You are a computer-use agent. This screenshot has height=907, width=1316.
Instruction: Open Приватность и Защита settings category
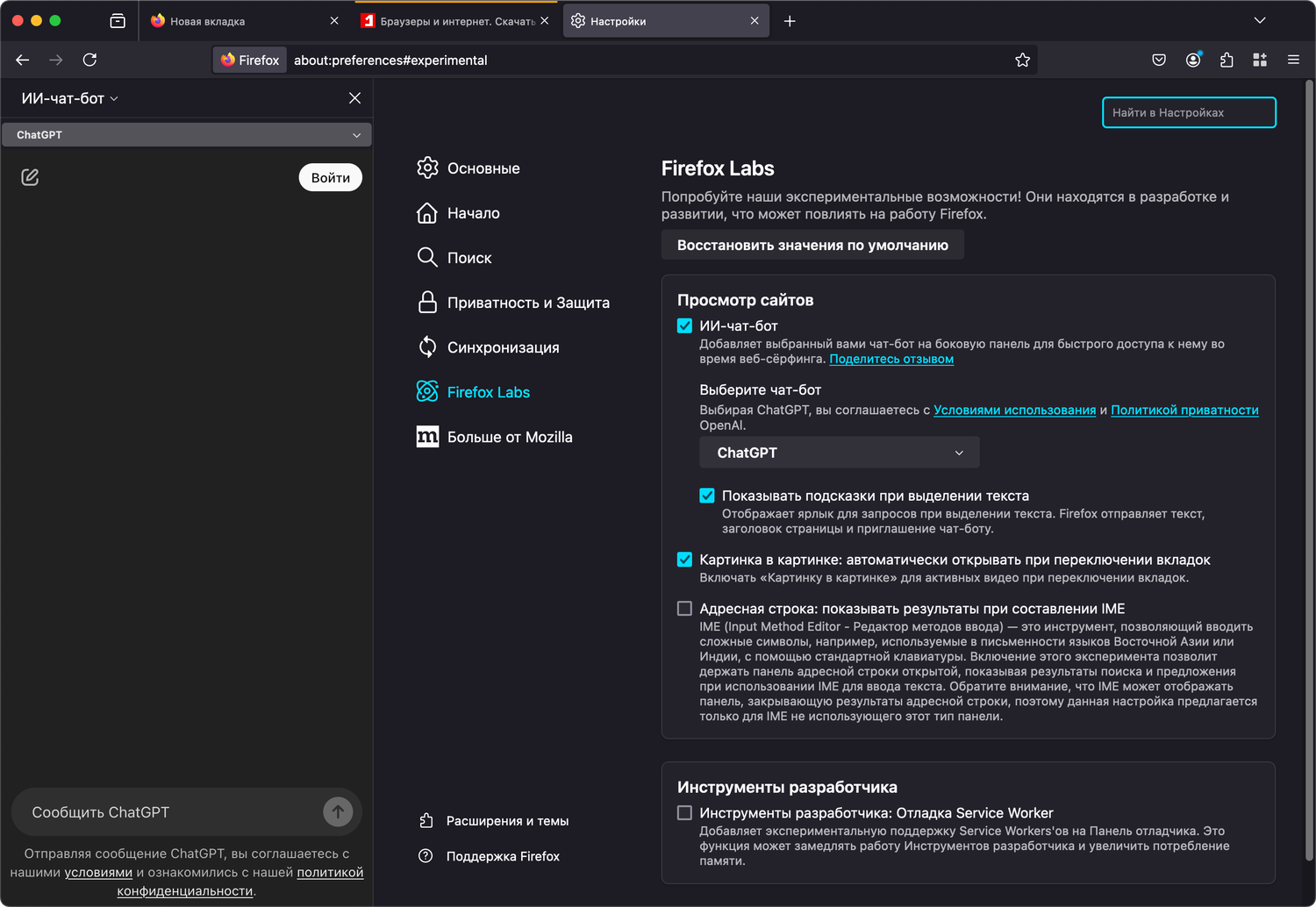coord(527,303)
